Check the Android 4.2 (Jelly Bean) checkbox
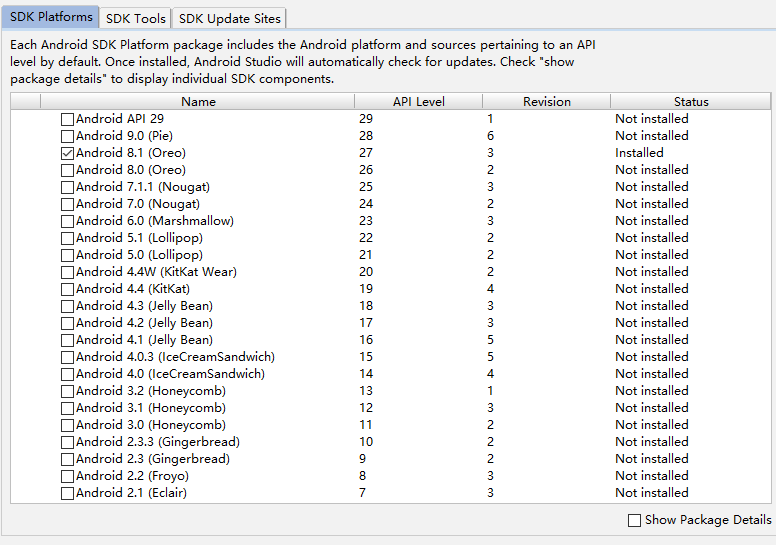Viewport: 776px width, 545px height. tap(67, 323)
